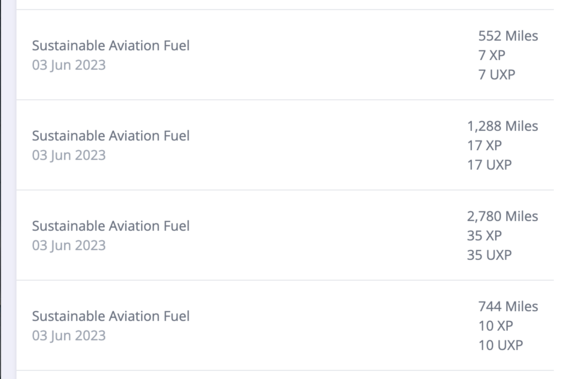Select the "17 UXP" value
The image size is (580, 379).
click(489, 165)
